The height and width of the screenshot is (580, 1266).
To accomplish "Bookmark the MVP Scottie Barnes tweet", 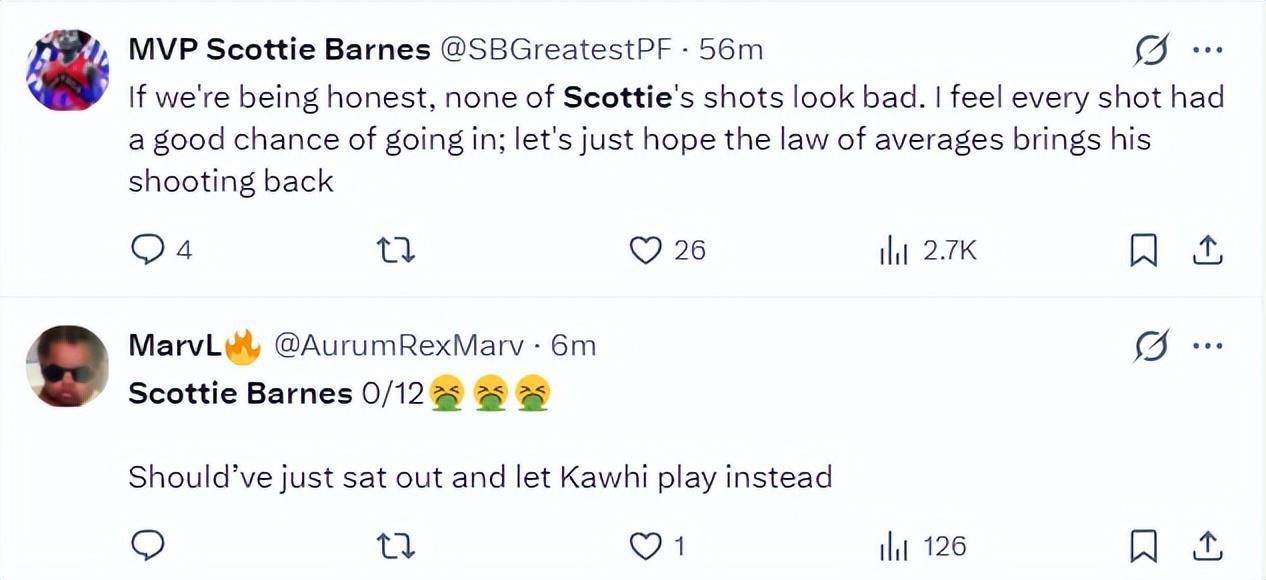I will pyautogui.click(x=1143, y=251).
